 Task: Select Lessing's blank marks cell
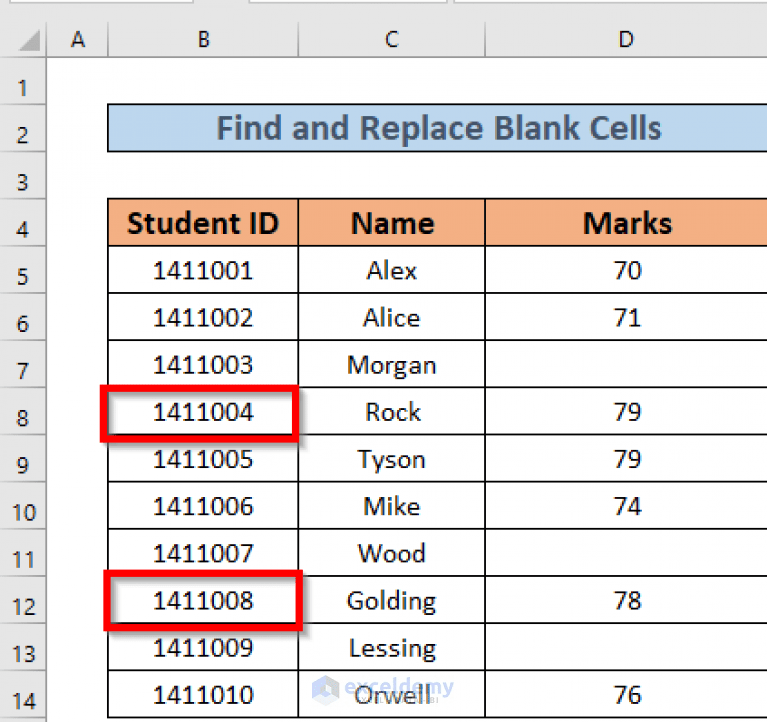point(626,647)
